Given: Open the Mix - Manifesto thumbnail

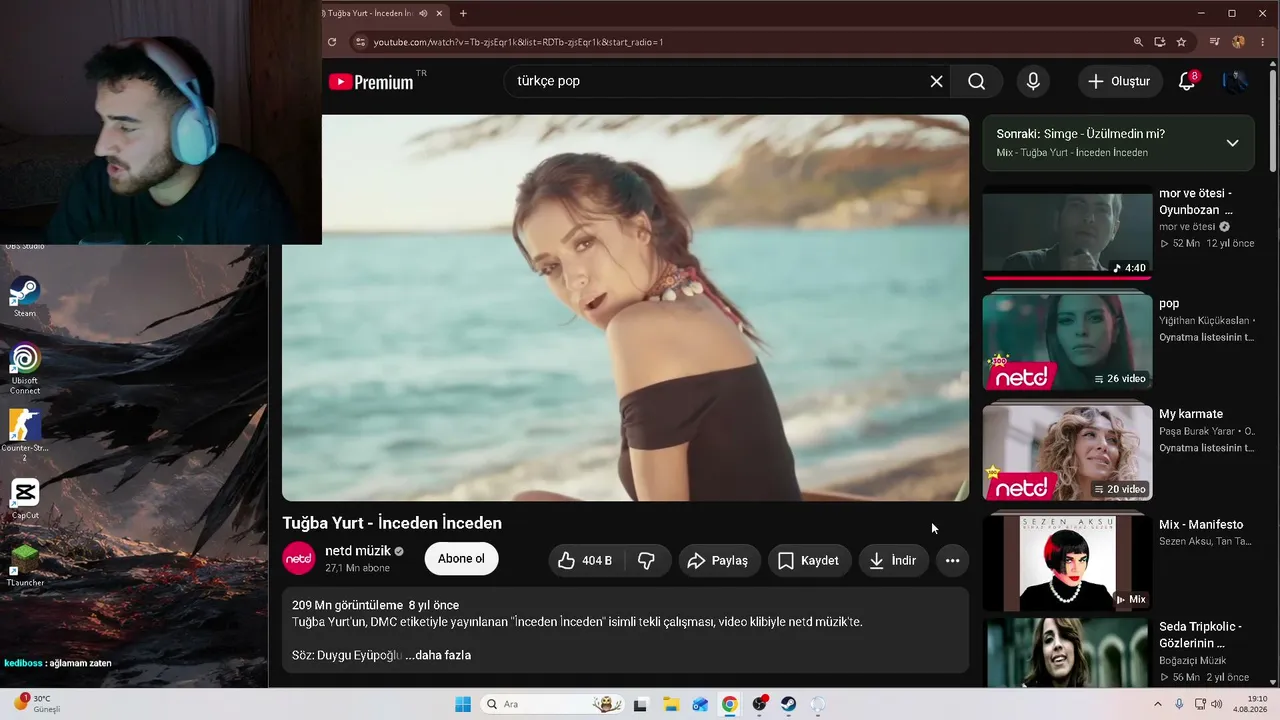Looking at the screenshot, I should point(1067,563).
